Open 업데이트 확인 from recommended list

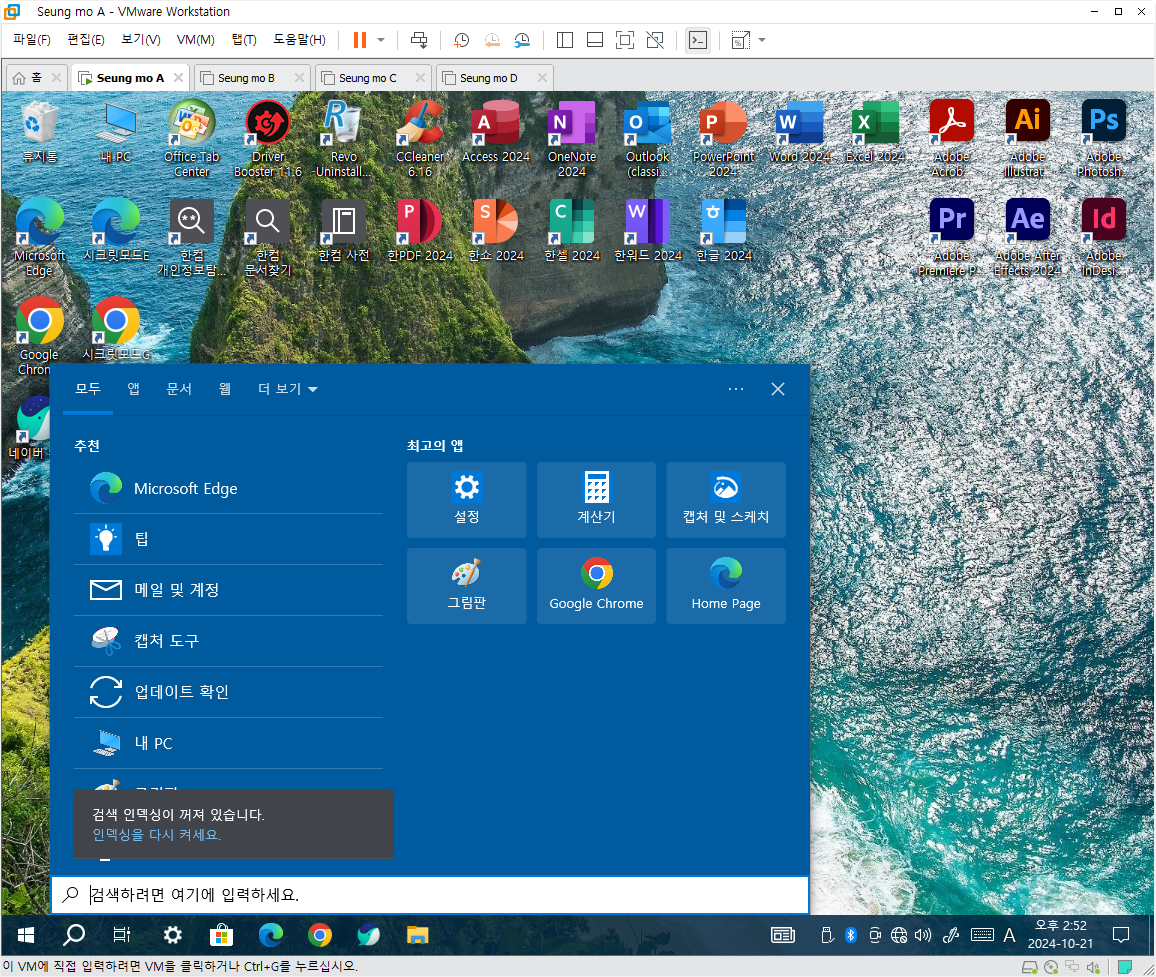(229, 692)
